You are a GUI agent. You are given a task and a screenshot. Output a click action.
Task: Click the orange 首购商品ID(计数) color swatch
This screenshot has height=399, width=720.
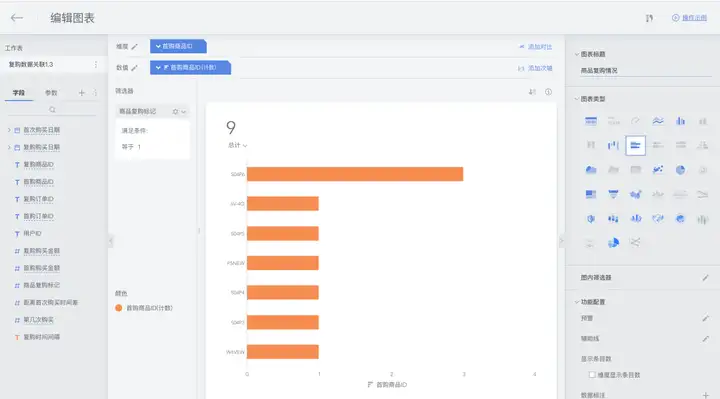[118, 308]
